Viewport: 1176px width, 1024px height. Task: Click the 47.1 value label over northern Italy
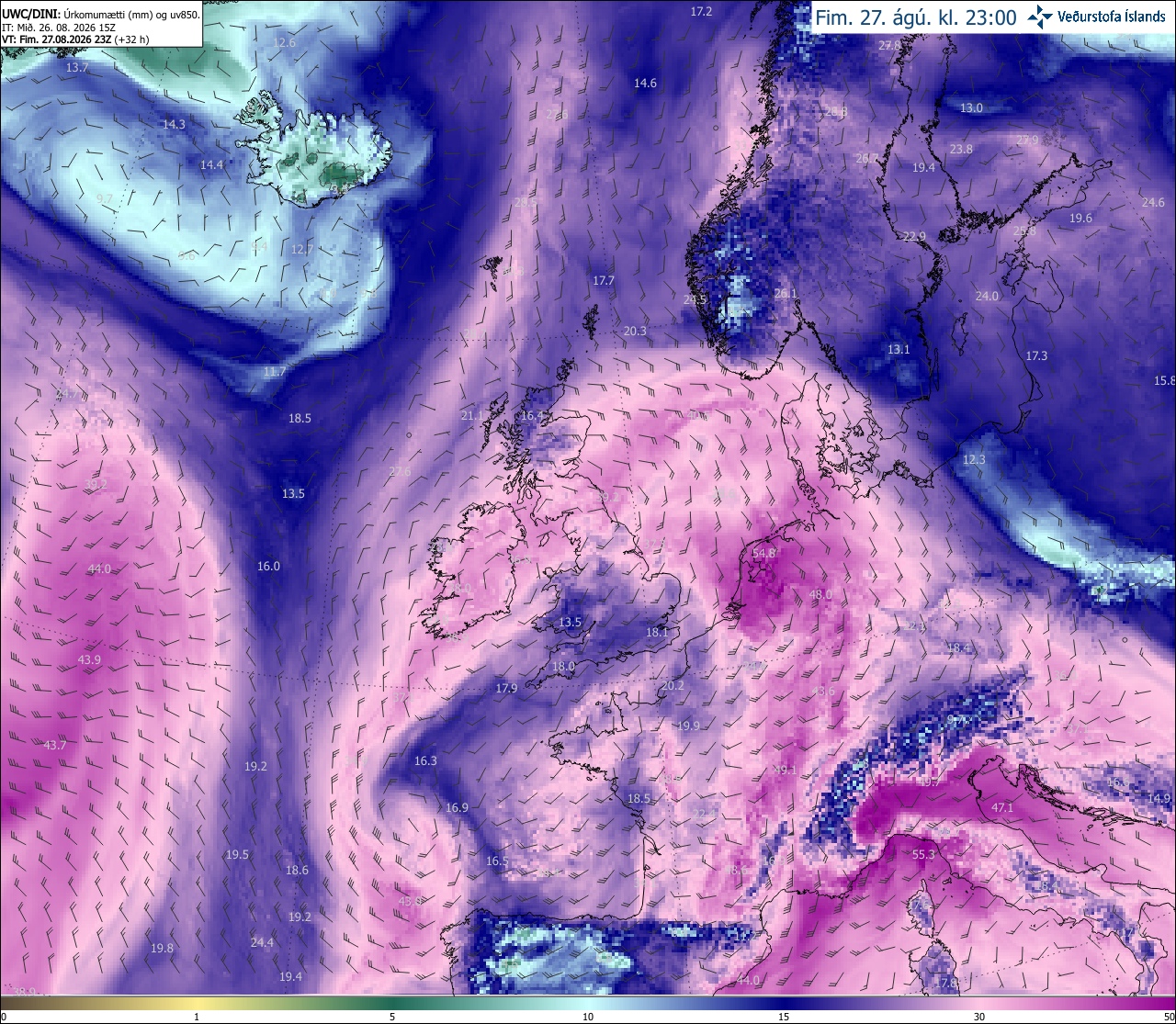[1002, 808]
